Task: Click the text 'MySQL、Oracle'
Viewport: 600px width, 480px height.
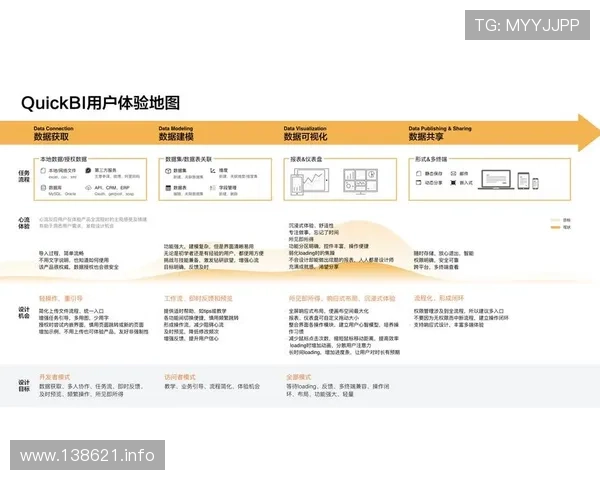Action: pyautogui.click(x=62, y=194)
